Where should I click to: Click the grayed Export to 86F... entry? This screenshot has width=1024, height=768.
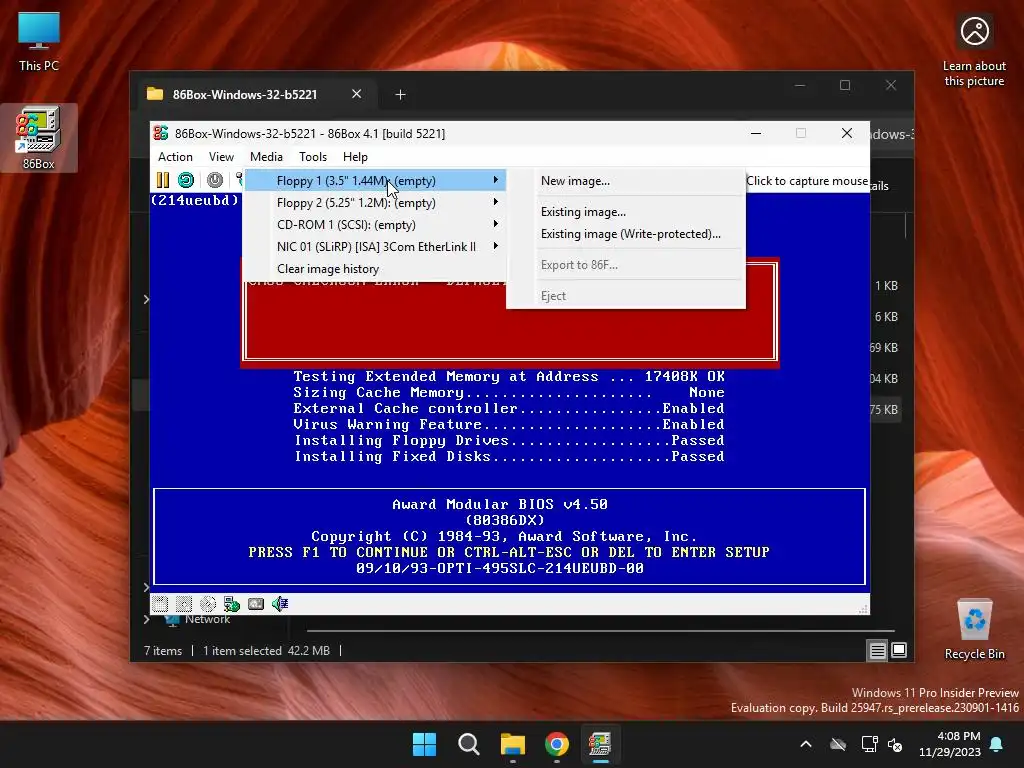[x=626, y=264]
